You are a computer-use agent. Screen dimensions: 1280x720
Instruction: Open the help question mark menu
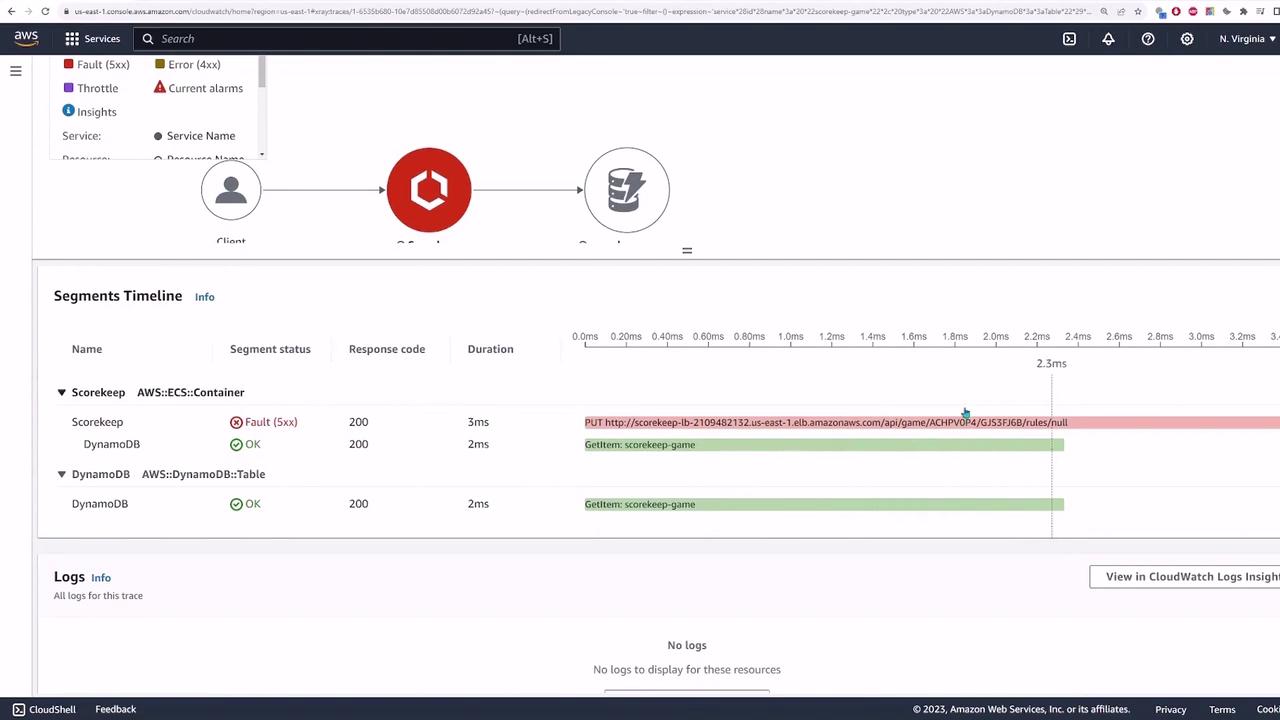tap(1148, 38)
